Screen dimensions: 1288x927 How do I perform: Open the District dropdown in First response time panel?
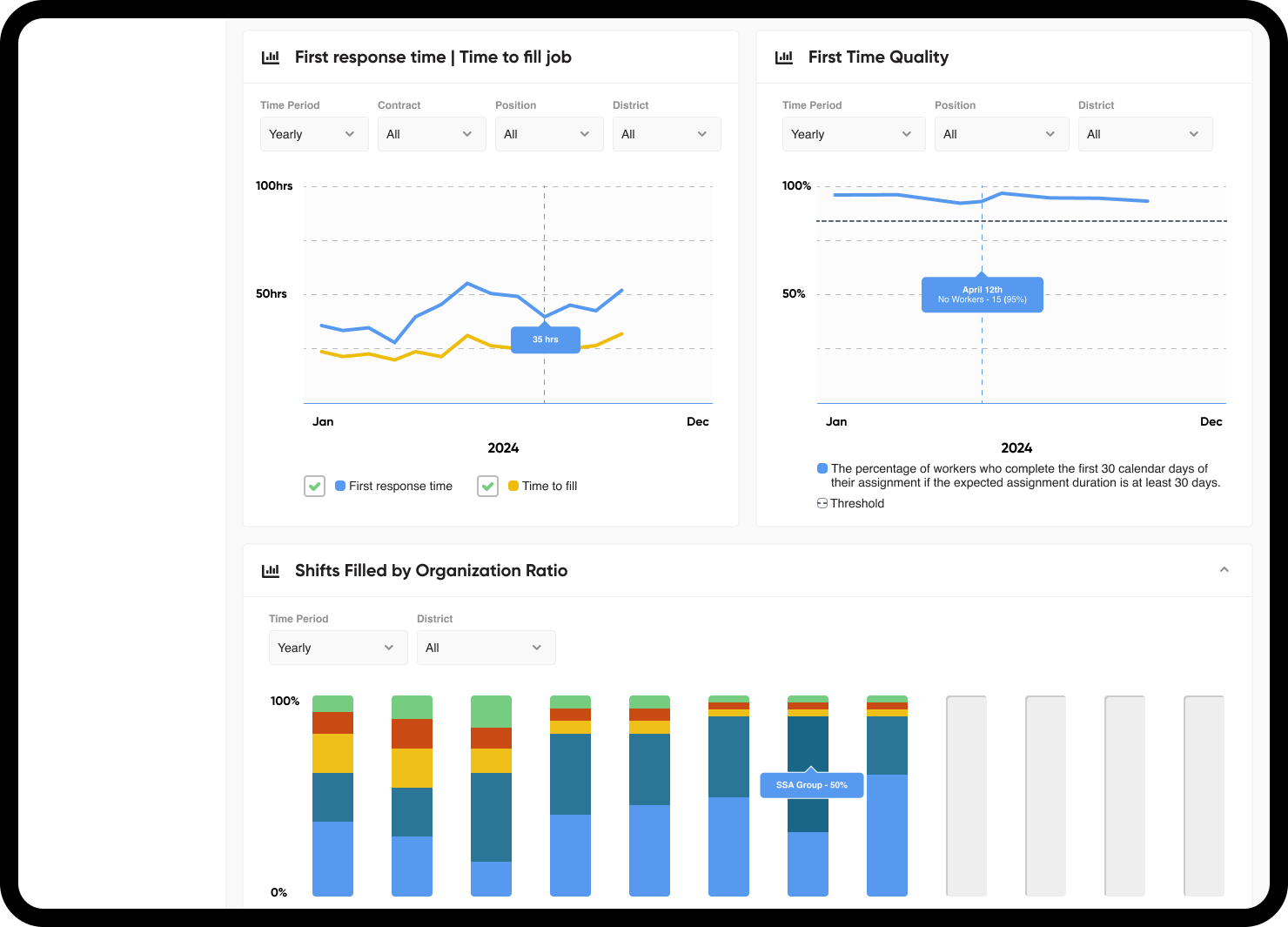click(x=667, y=134)
